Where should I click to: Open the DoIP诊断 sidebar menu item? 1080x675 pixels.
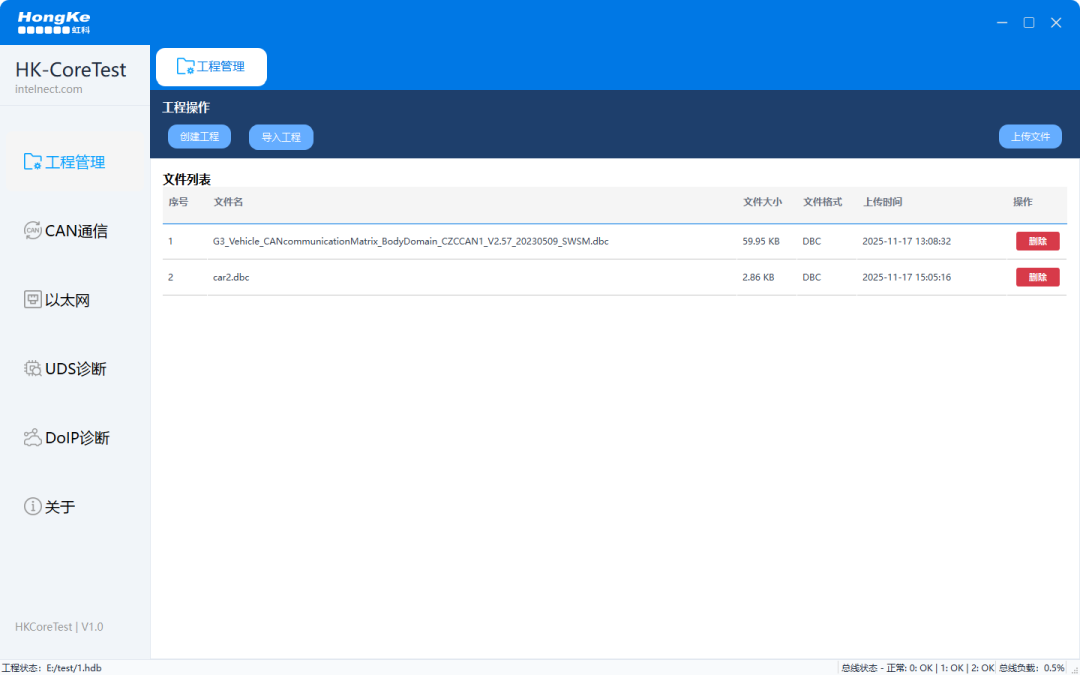click(75, 437)
